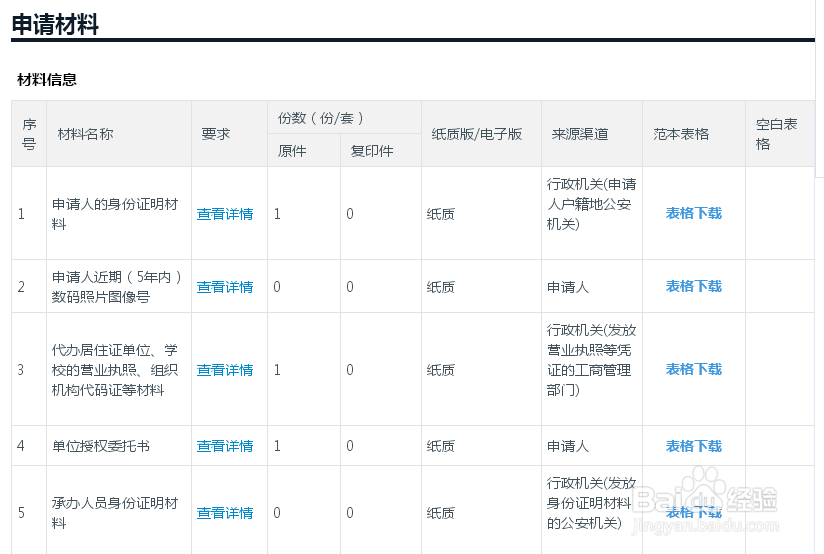Click 原件 count 1 for 单位授权委托书
The width and height of the screenshot is (824, 554).
click(277, 446)
